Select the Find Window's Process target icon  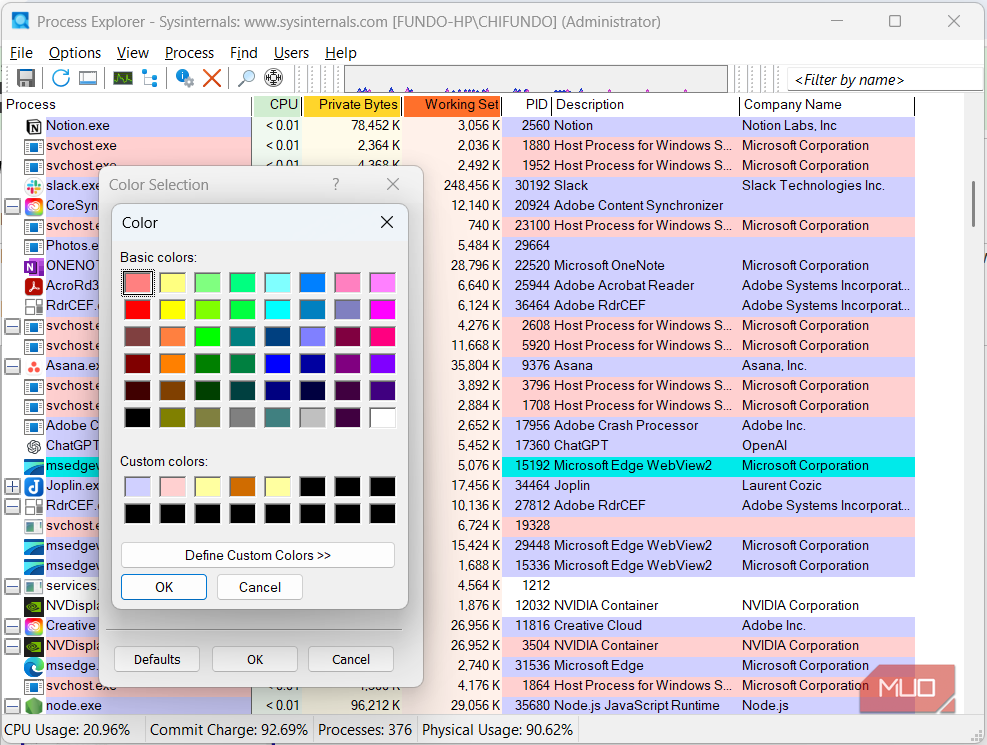coord(273,78)
